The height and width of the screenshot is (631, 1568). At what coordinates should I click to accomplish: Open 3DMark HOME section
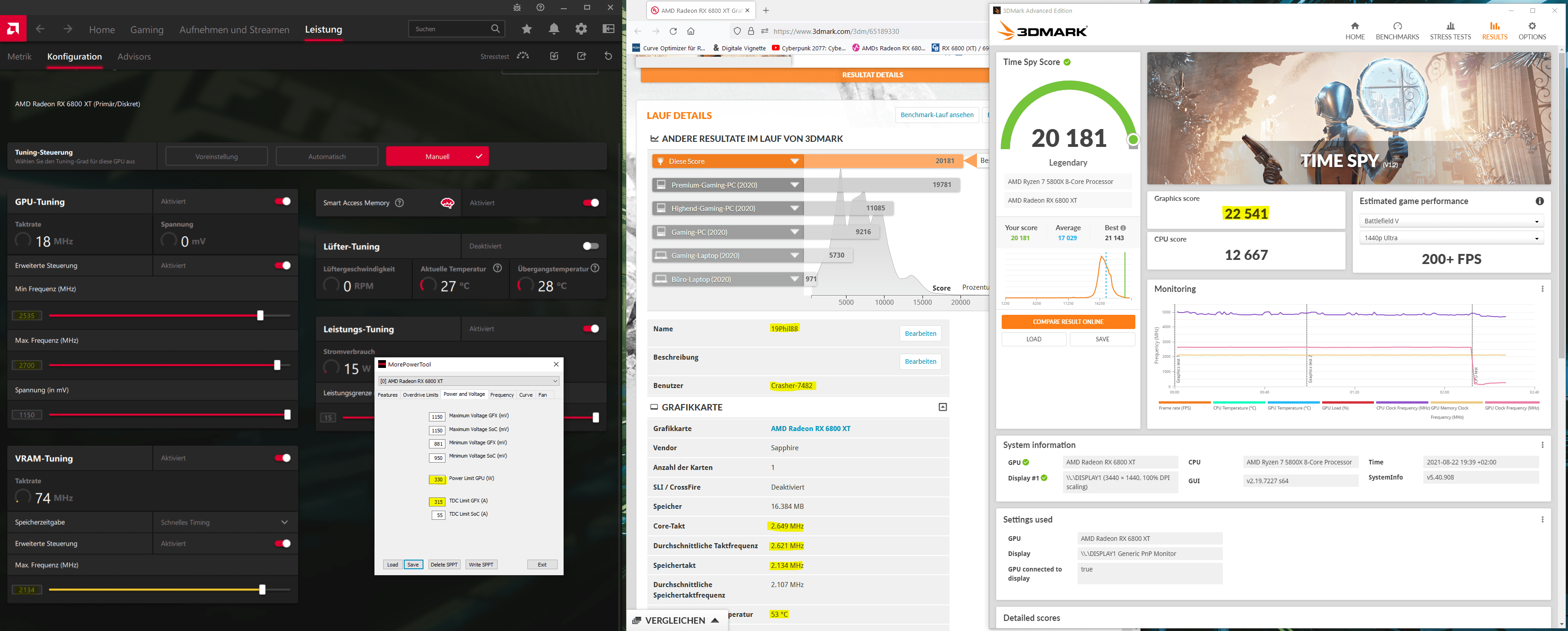(x=1354, y=31)
